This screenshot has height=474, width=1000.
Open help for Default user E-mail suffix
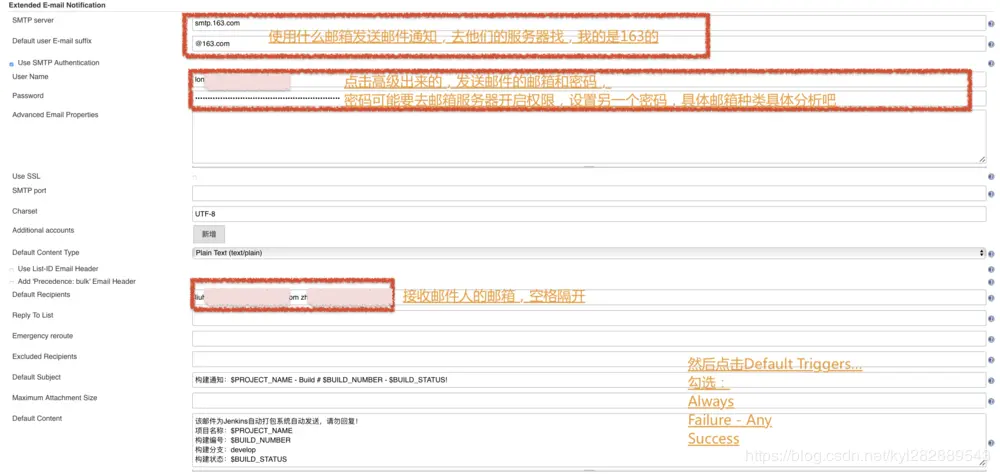click(x=991, y=45)
